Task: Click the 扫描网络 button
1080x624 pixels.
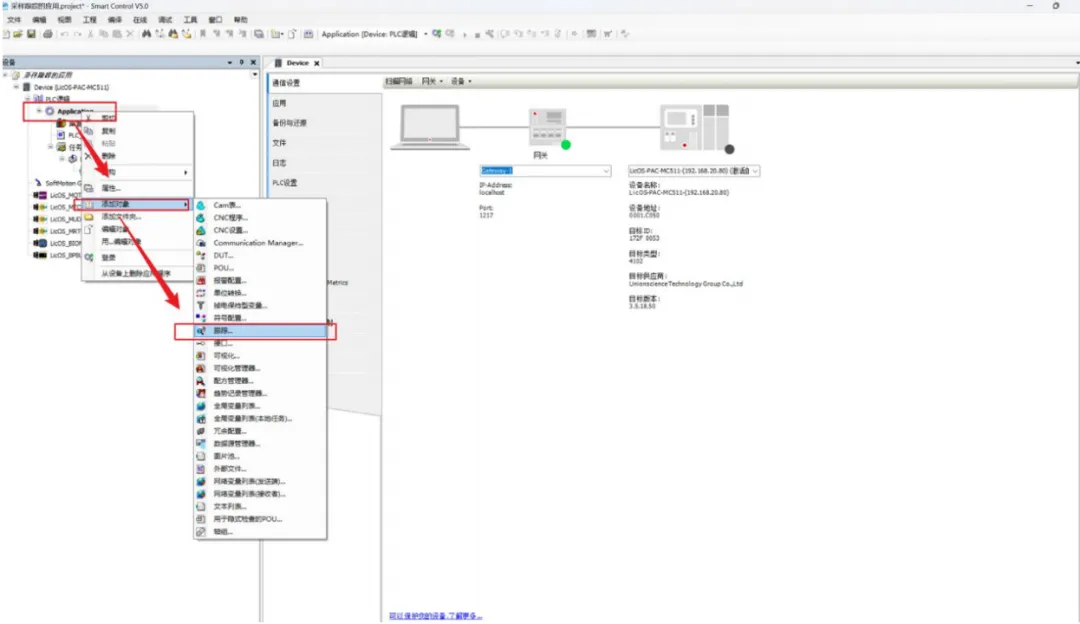Action: (x=399, y=81)
